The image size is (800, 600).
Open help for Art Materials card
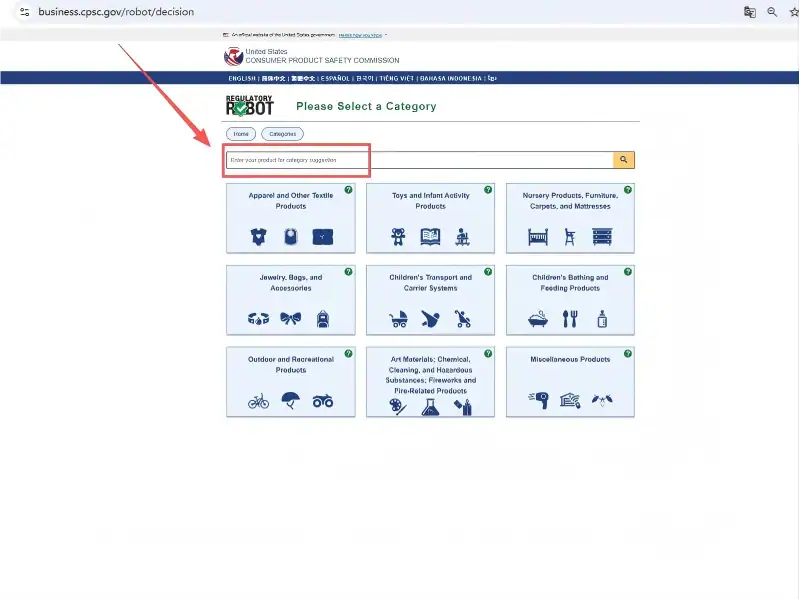pos(488,354)
